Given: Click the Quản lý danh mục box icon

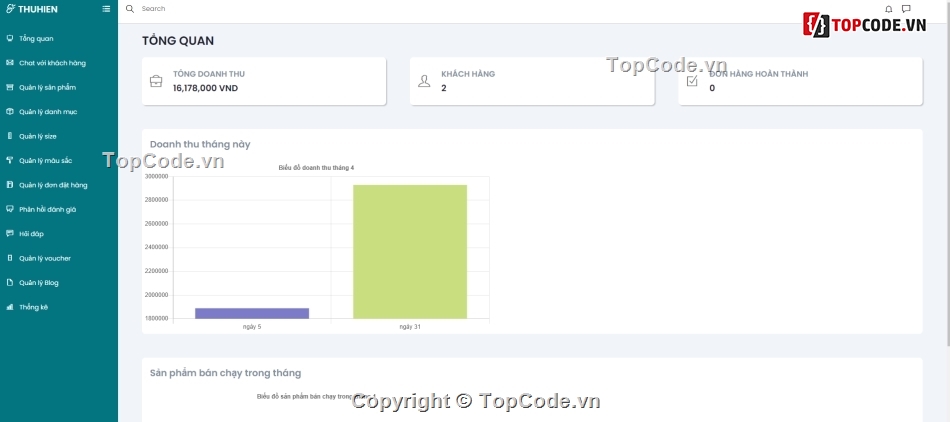Looking at the screenshot, I should click(x=9, y=111).
